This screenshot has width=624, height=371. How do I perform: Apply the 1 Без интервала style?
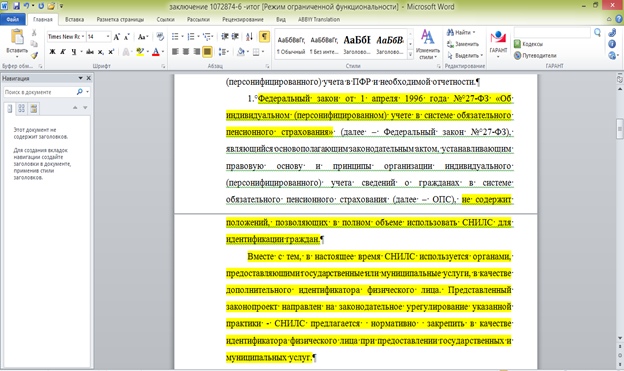click(324, 44)
